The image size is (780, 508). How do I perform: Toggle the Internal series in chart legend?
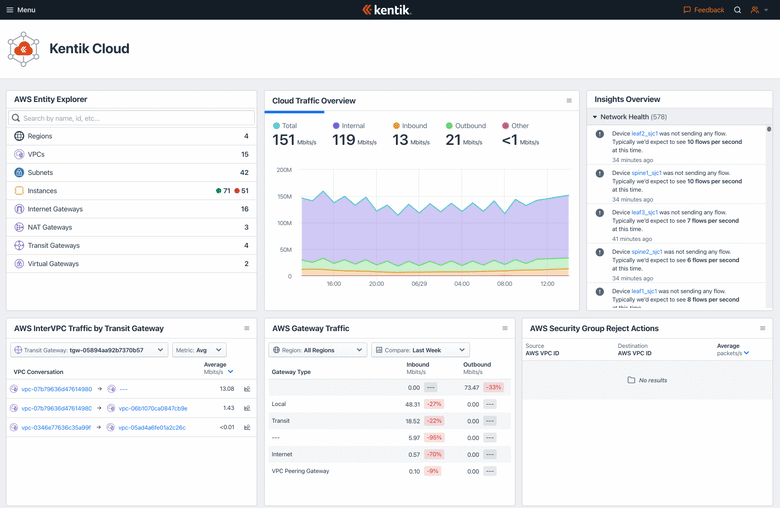point(349,126)
